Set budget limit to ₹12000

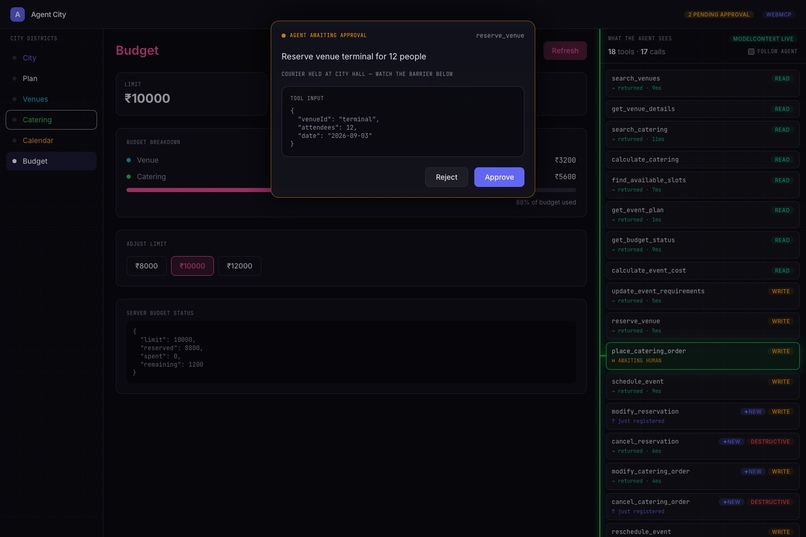tap(240, 266)
